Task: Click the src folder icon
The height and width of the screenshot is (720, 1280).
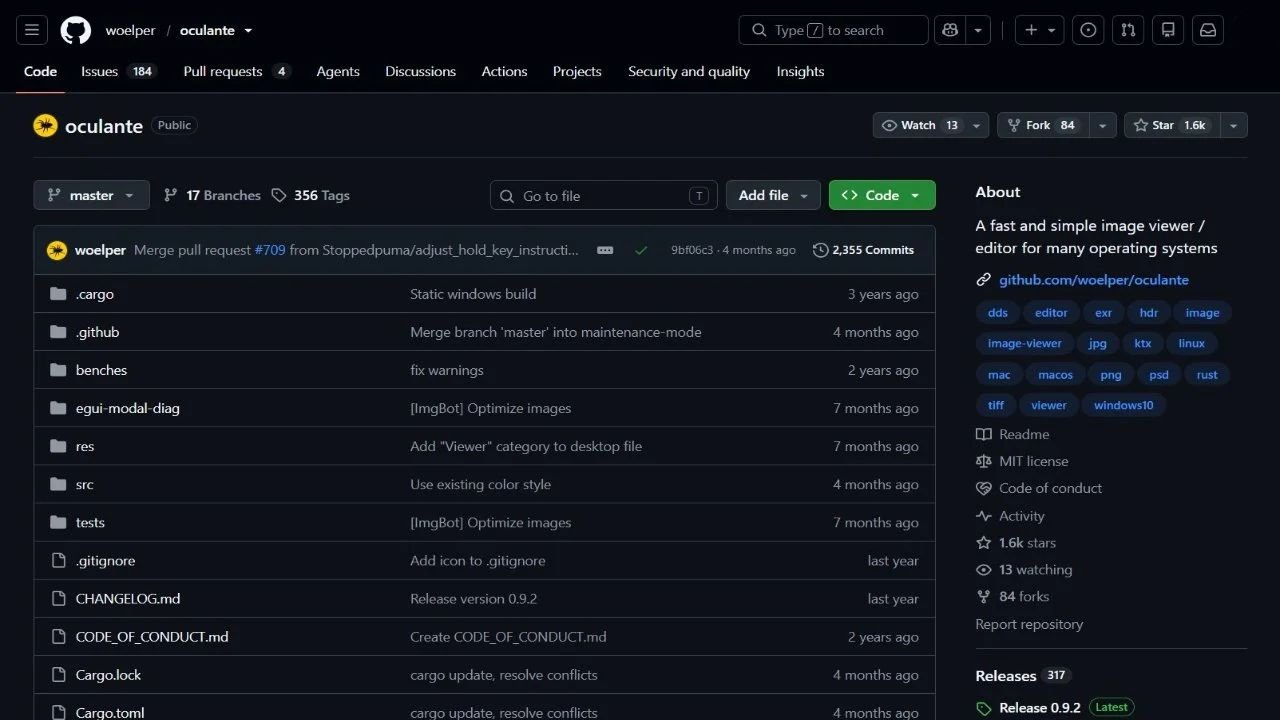Action: pos(58,484)
